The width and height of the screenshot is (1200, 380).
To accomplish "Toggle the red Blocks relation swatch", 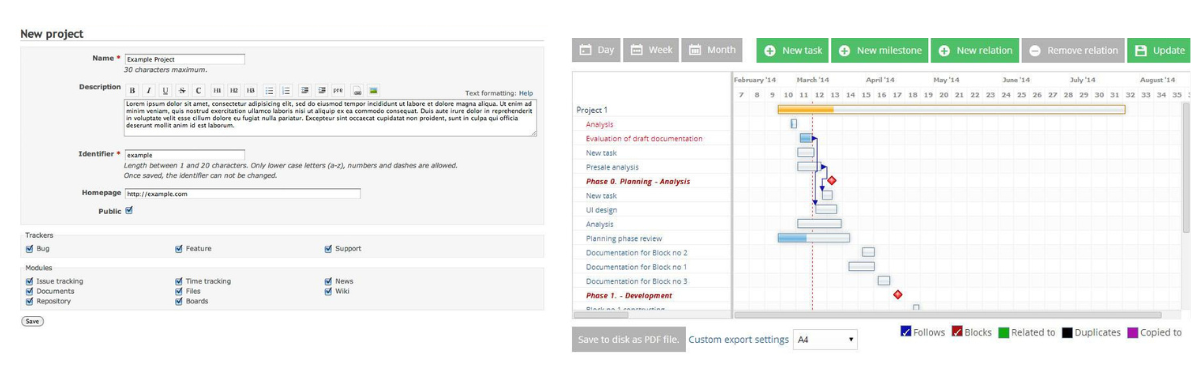I will pos(957,332).
